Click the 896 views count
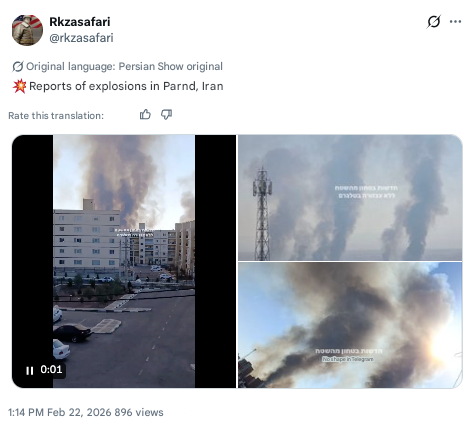This screenshot has width=476, height=426. point(139,412)
